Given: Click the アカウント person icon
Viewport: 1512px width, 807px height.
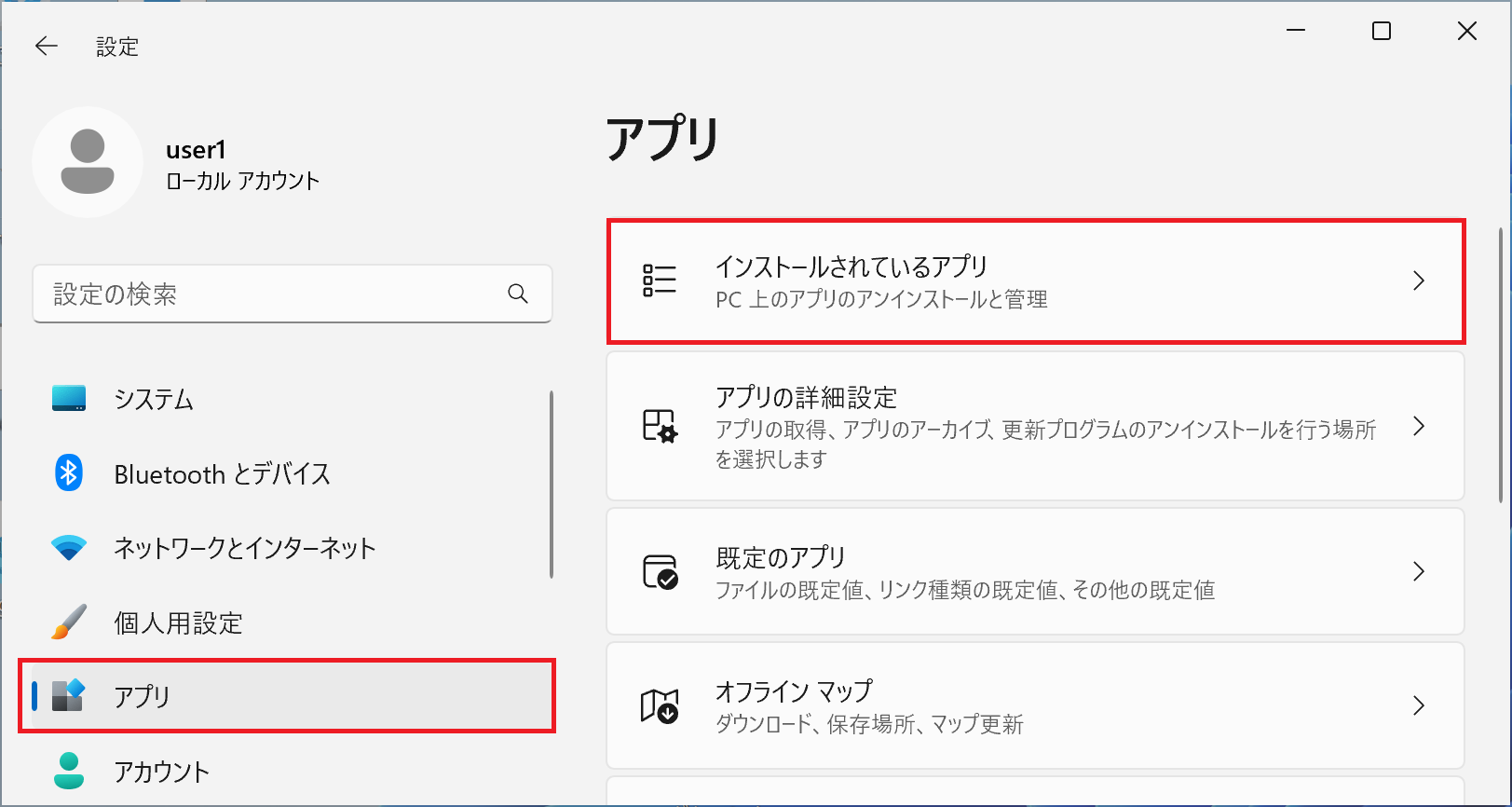Looking at the screenshot, I should click(x=69, y=771).
